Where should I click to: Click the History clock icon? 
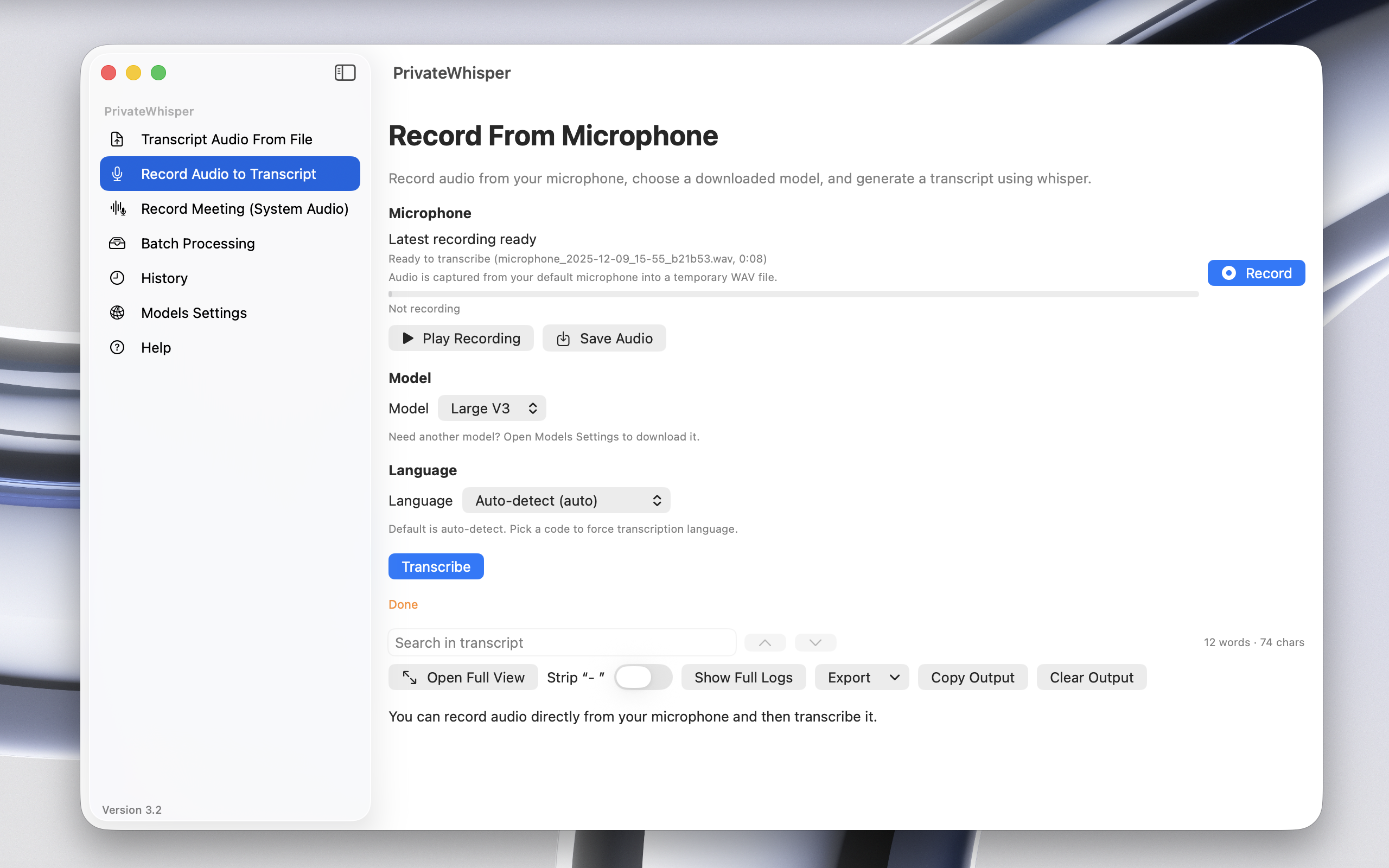[117, 278]
